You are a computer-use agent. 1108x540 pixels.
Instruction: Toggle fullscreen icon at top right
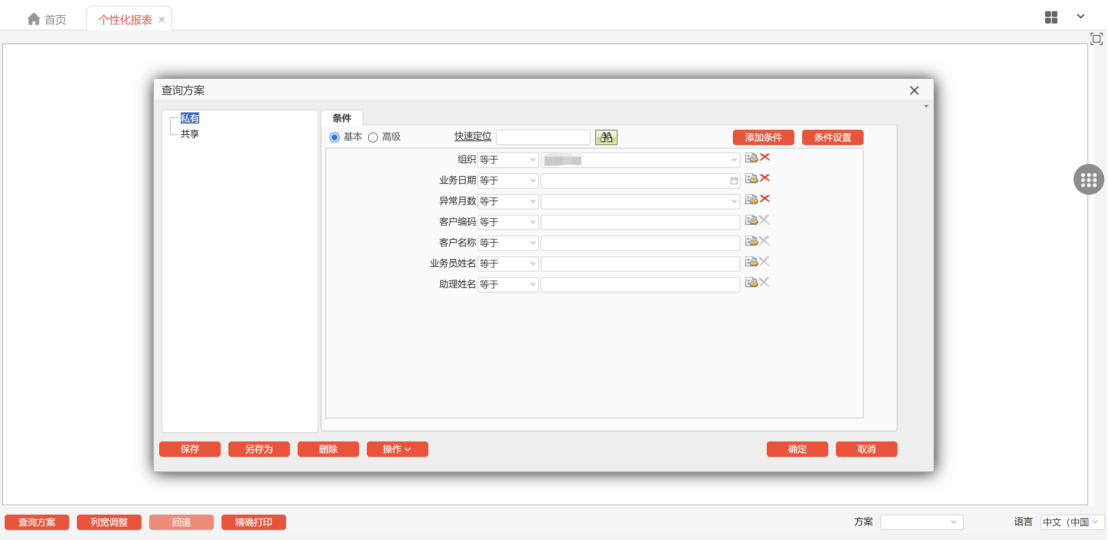click(1096, 39)
